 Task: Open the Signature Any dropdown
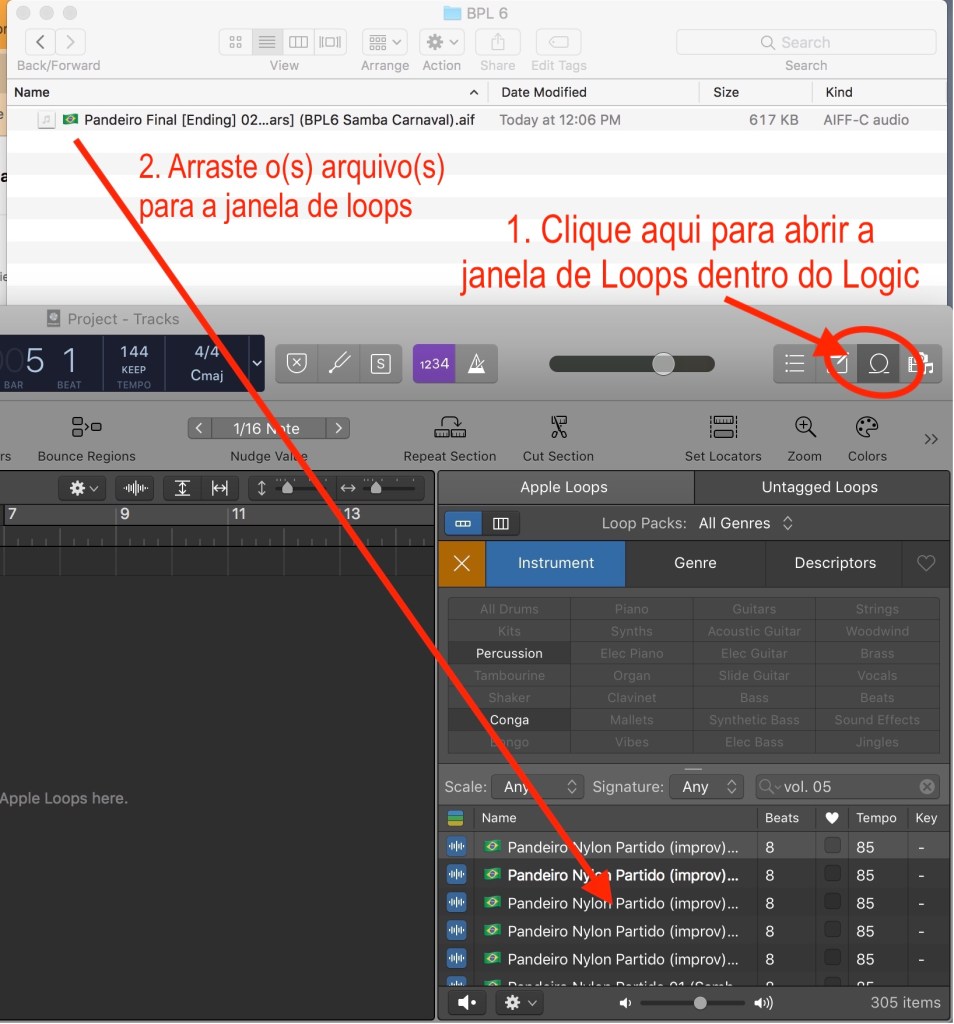[706, 787]
